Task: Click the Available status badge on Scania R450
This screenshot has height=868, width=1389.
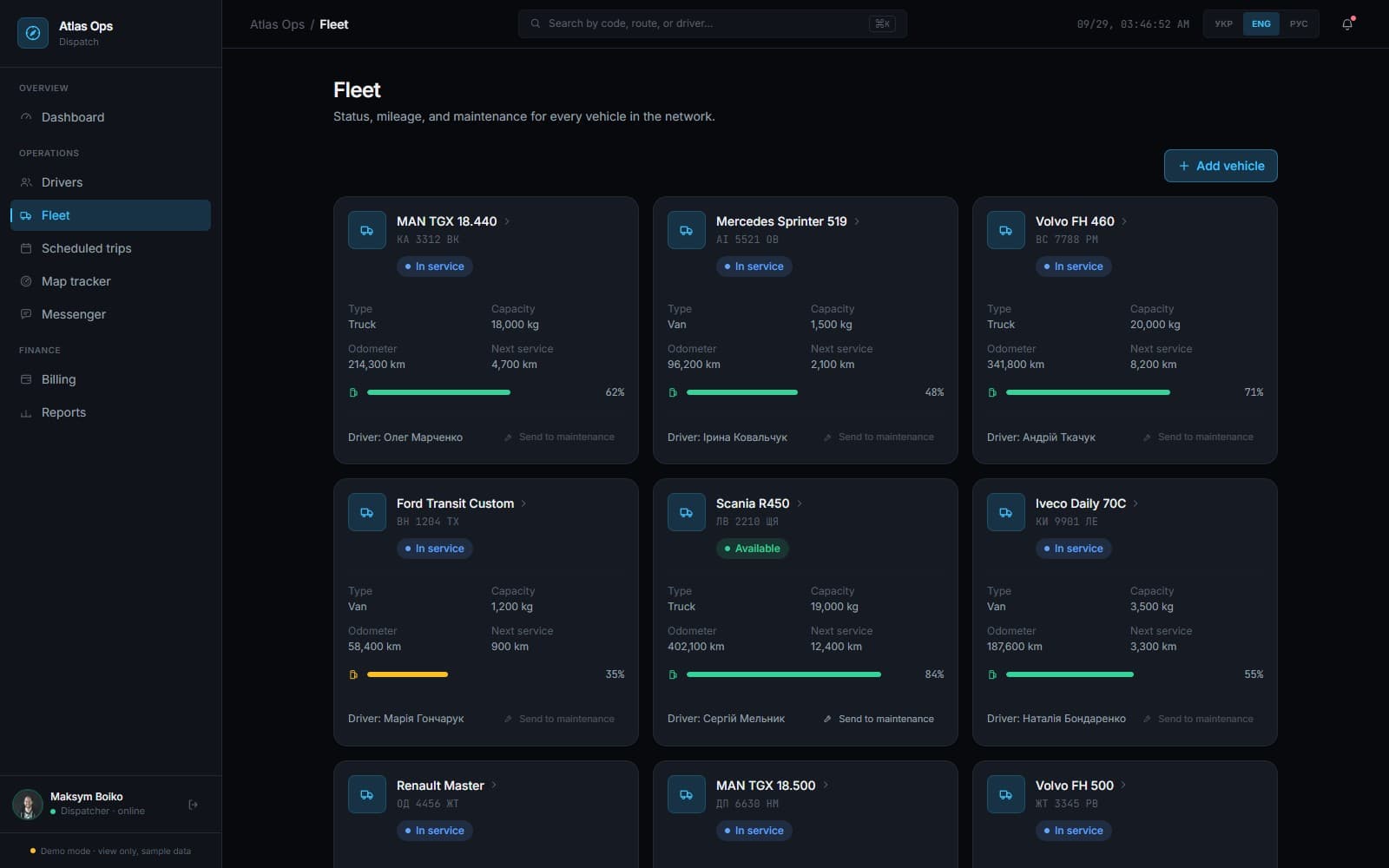Action: pos(753,549)
